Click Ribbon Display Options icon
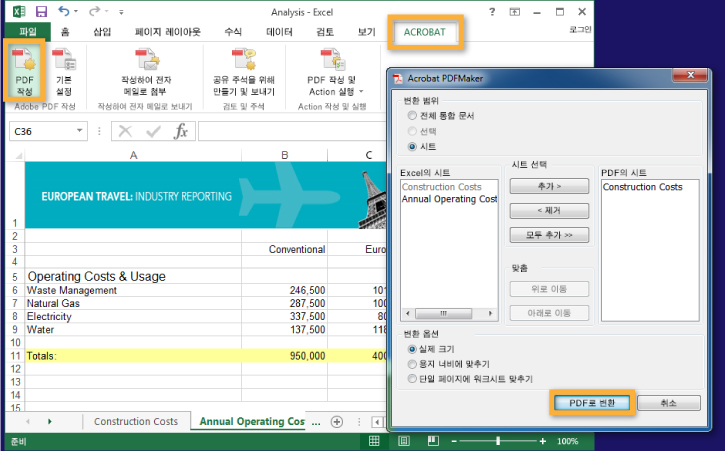The image size is (725, 451). 515,12
